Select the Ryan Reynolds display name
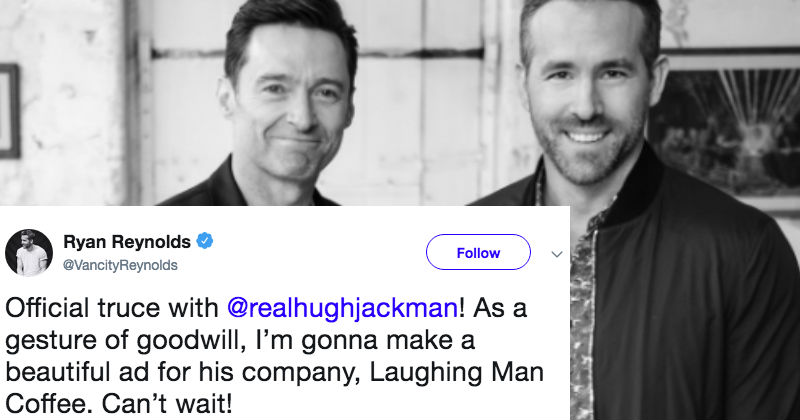The image size is (800, 420). click(x=127, y=241)
